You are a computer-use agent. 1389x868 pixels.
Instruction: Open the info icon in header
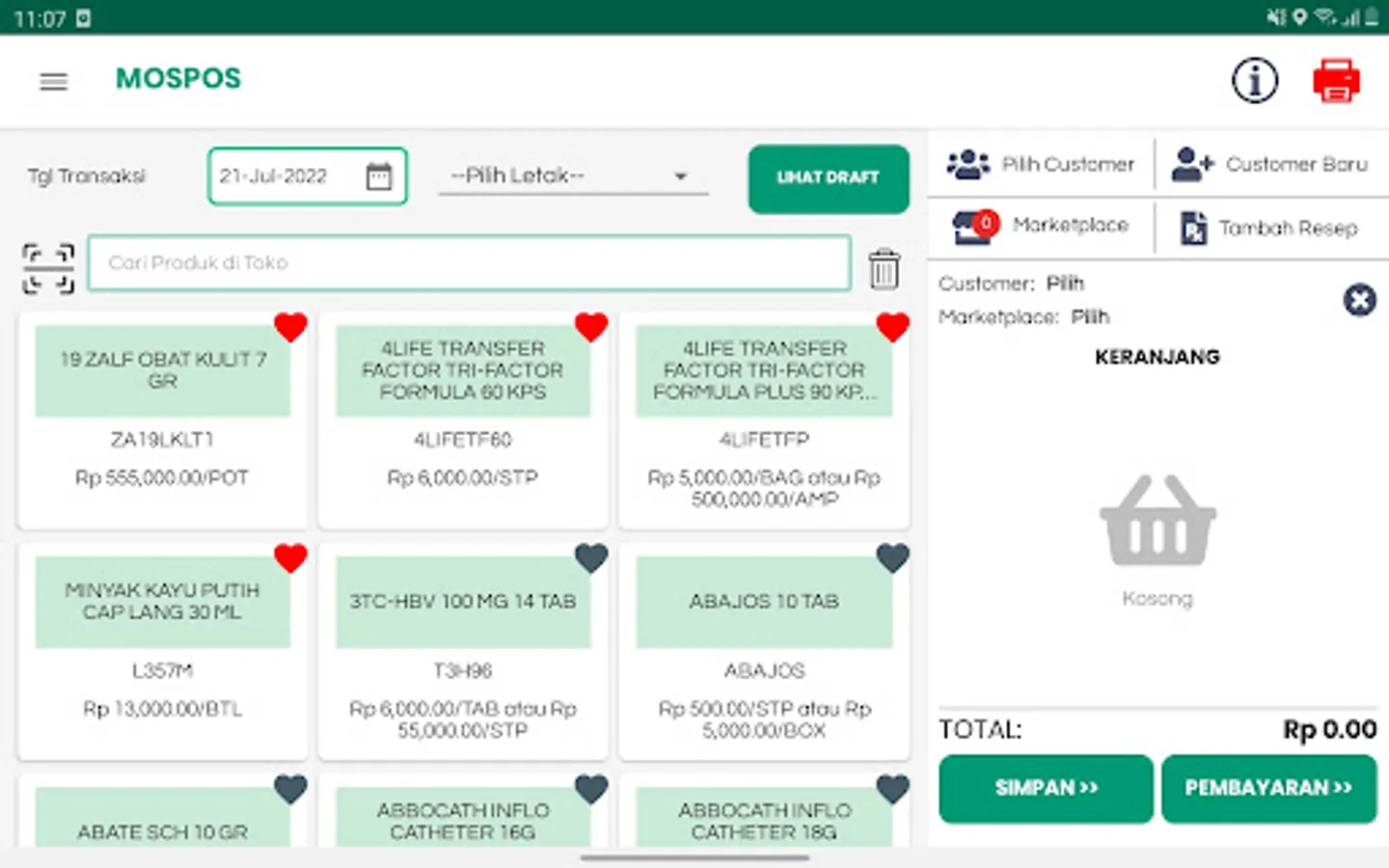[x=1255, y=80]
